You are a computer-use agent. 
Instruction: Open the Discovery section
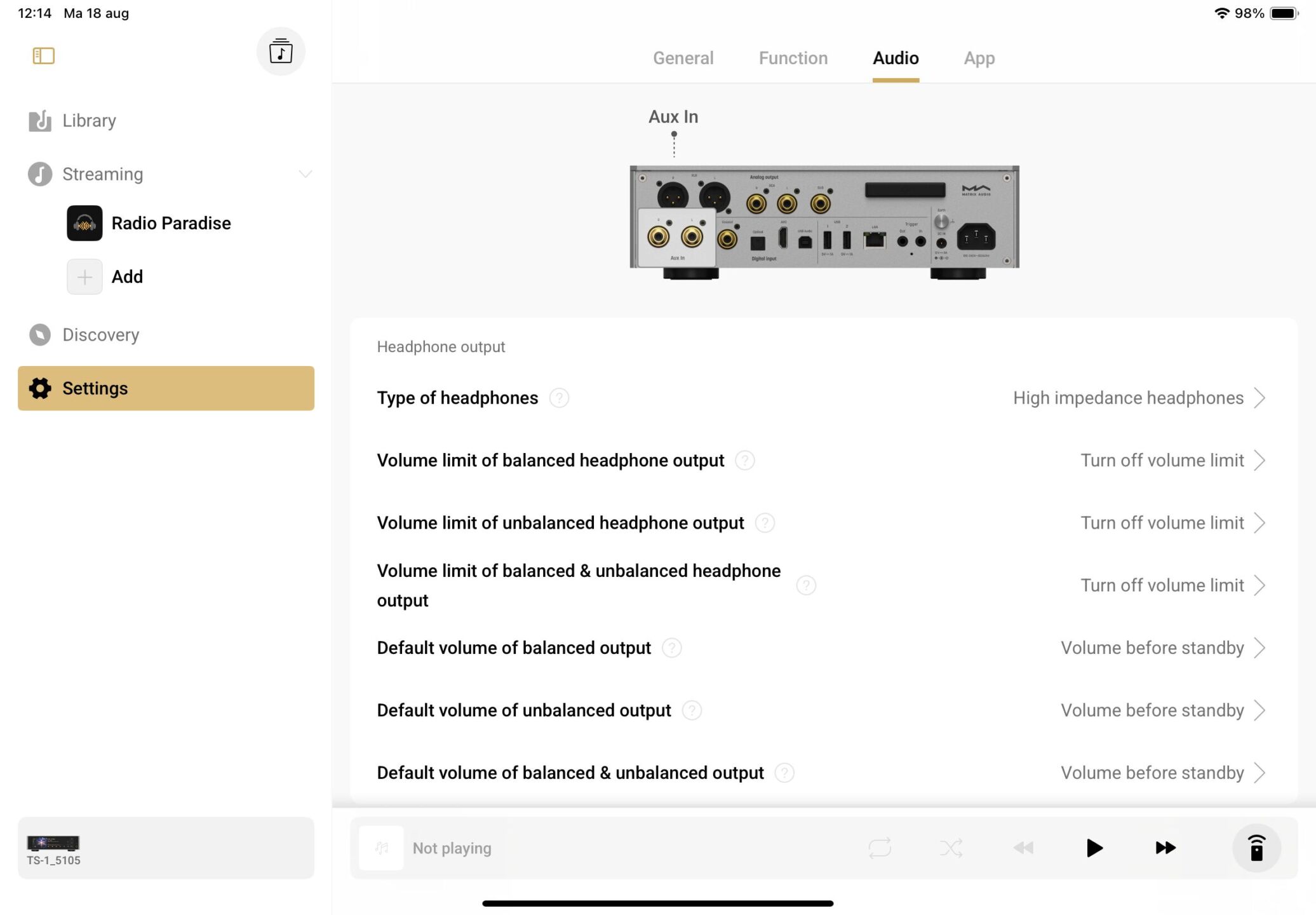pyautogui.click(x=84, y=335)
